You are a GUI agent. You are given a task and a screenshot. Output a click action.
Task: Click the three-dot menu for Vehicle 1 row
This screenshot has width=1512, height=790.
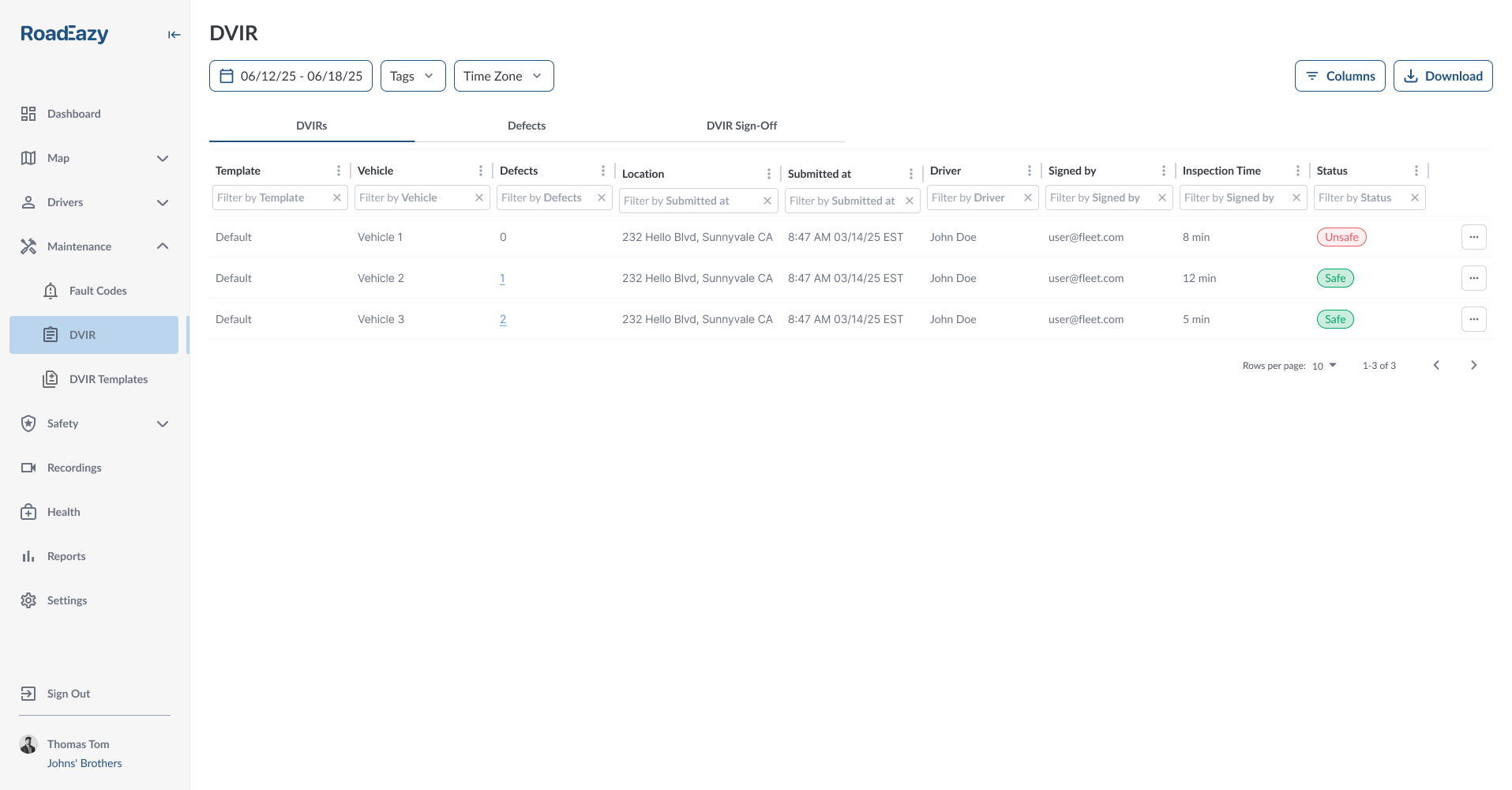[x=1473, y=237]
